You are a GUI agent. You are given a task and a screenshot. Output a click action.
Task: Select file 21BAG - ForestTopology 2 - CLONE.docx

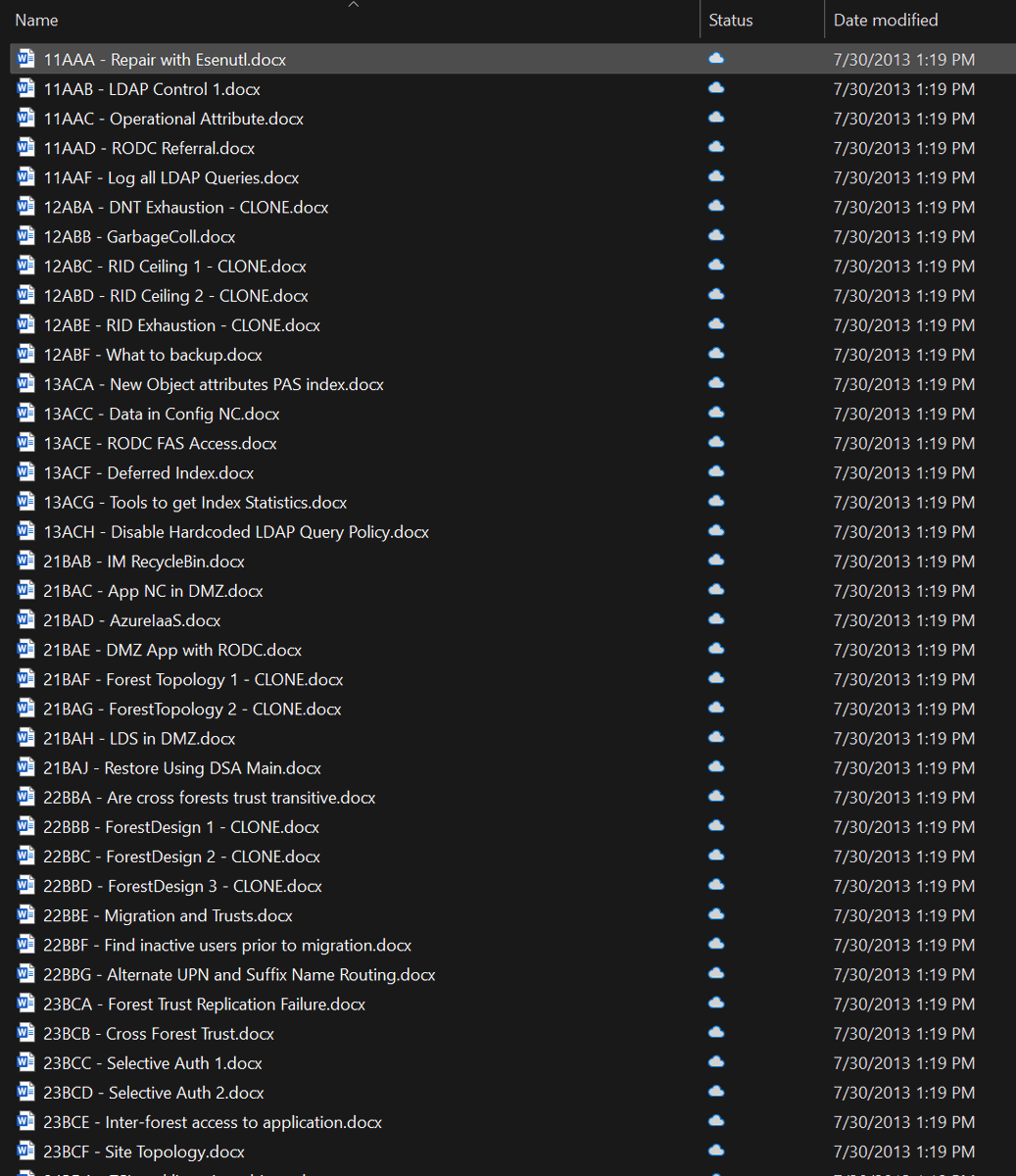192,709
